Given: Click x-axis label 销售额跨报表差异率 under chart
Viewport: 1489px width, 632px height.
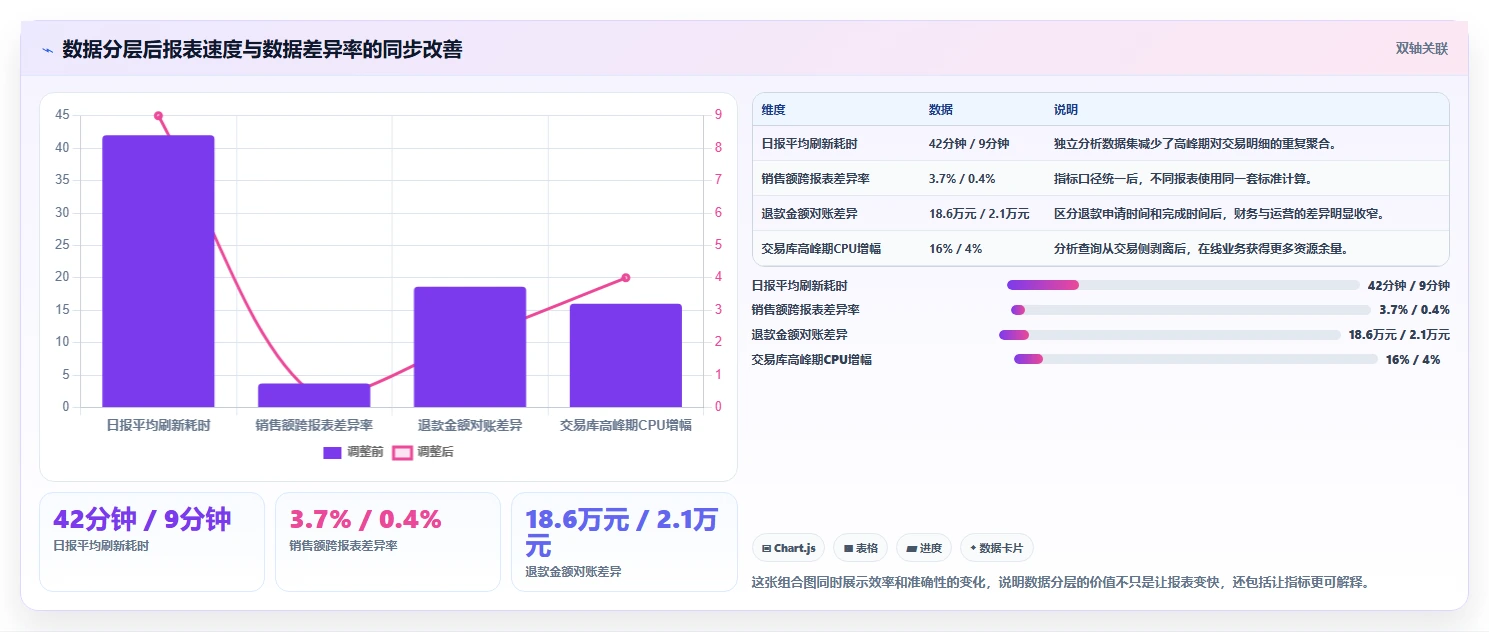Looking at the screenshot, I should pos(314,425).
